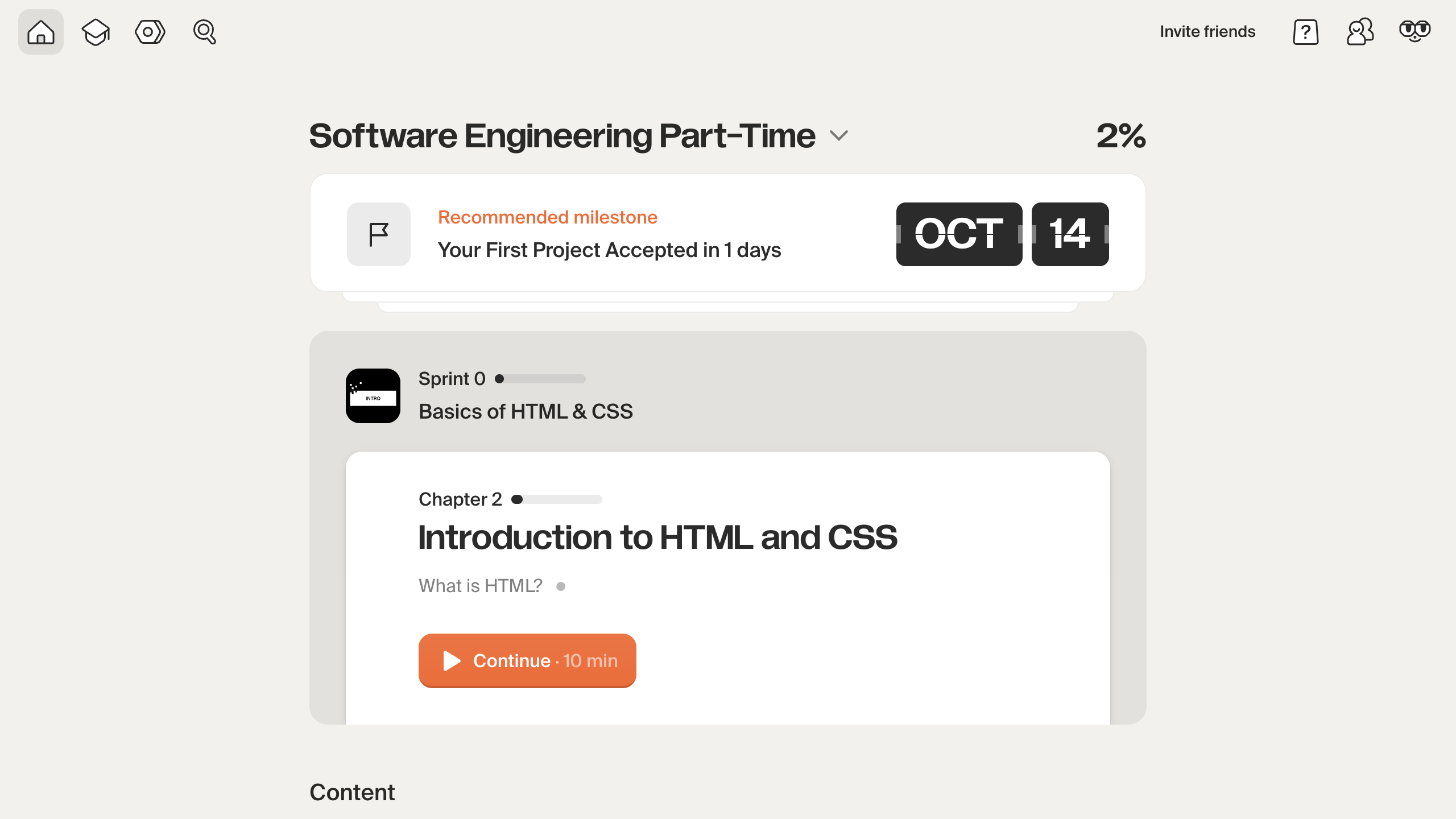1456x819 pixels.
Task: Open the Introduction to HTML and CSS chapter heading
Action: pos(657,537)
